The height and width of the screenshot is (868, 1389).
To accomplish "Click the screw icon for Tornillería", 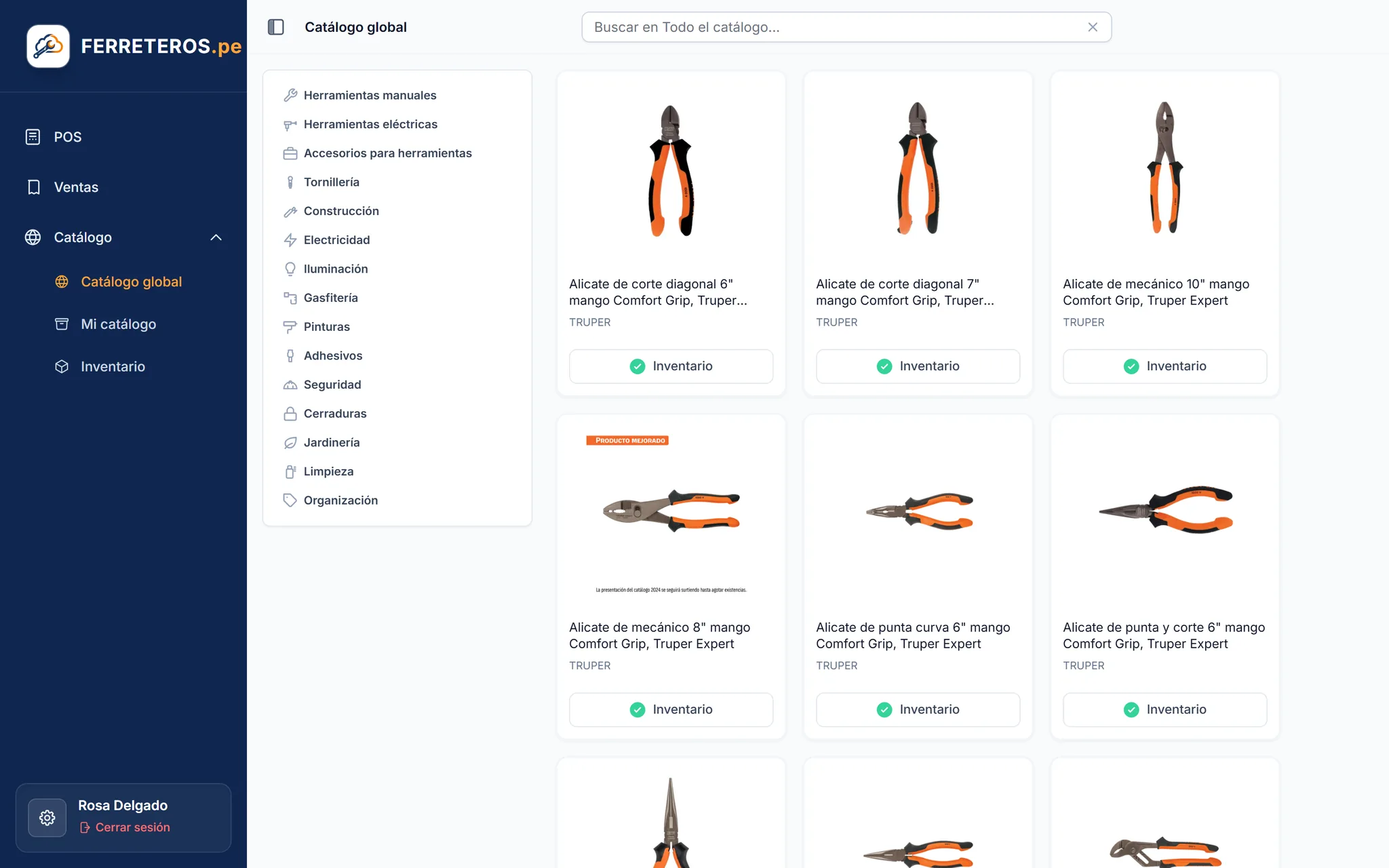I will point(290,182).
